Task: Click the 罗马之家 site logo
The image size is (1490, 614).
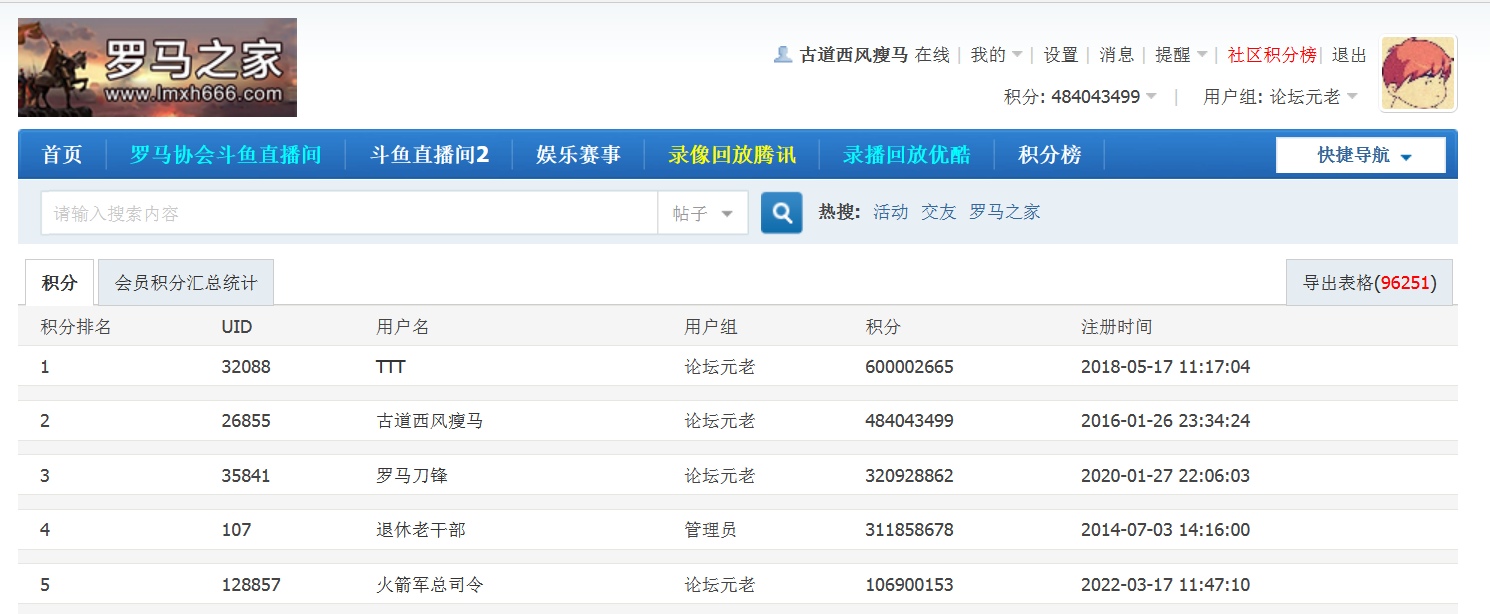Action: click(x=156, y=67)
